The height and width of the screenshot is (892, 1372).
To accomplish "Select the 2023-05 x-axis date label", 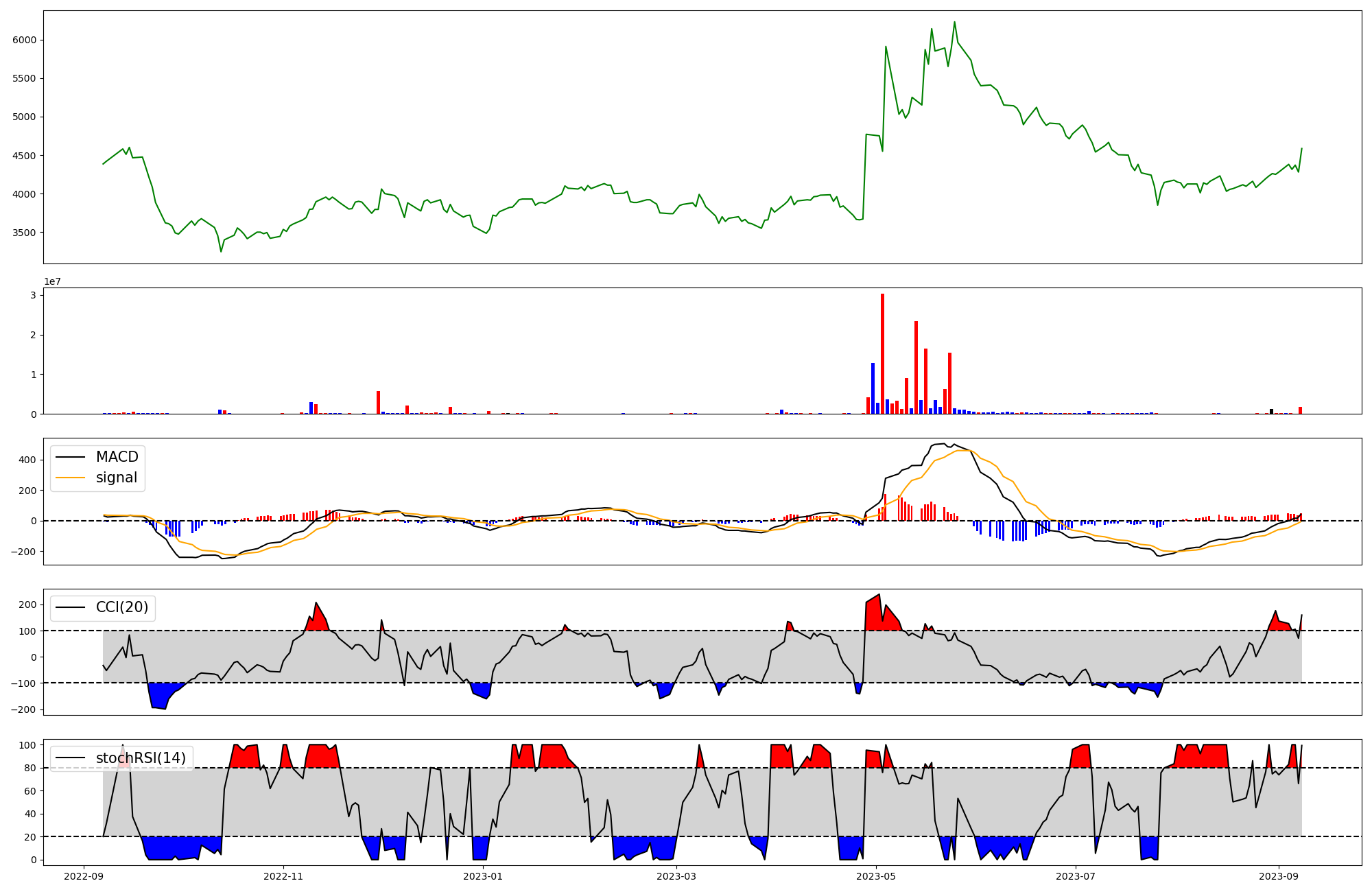I will coord(876,876).
